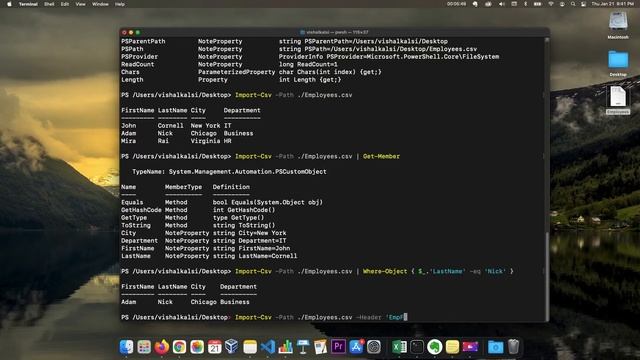Click the Terminal green zoom button
This screenshot has width=640, height=360.
click(x=138, y=32)
